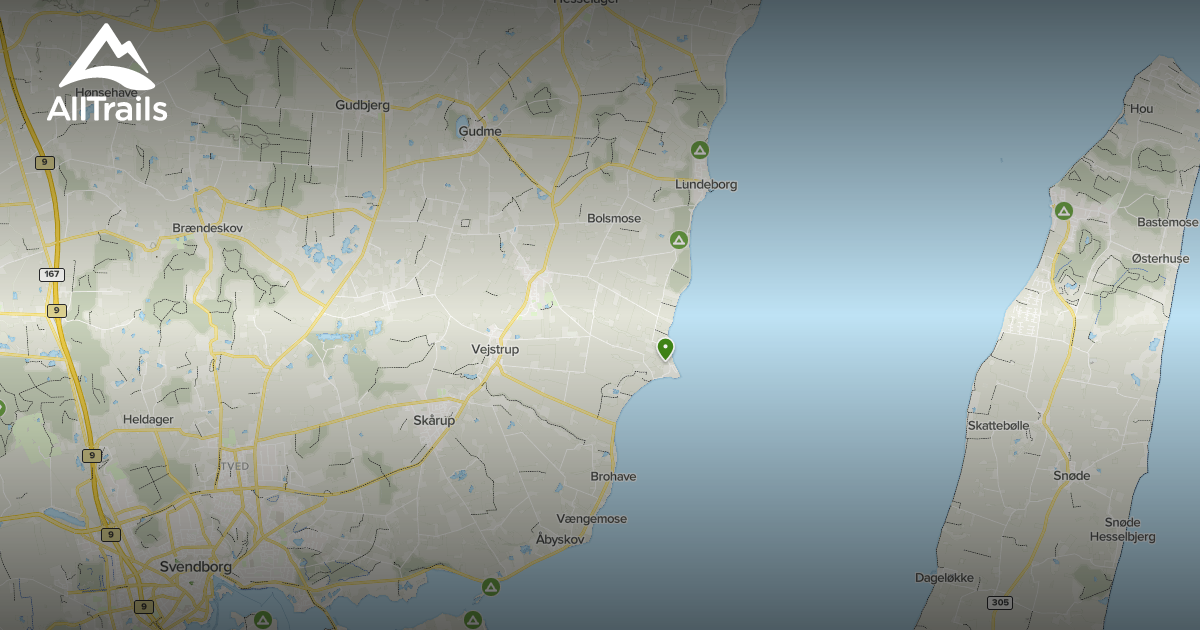Click the AllTrails mountain logo
Image resolution: width=1200 pixels, height=630 pixels.
click(x=107, y=72)
